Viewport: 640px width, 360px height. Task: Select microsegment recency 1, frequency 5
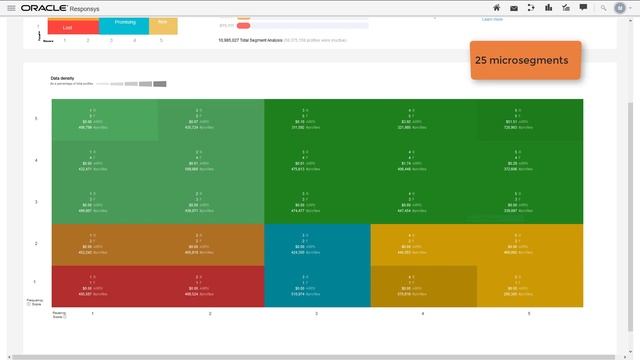[x=105, y=120]
